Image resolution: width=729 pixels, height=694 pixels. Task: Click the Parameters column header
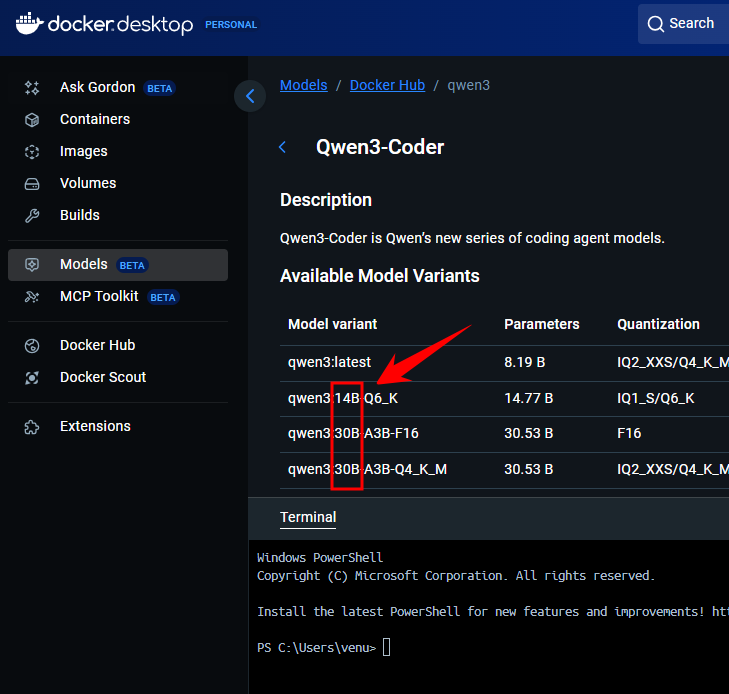(542, 324)
